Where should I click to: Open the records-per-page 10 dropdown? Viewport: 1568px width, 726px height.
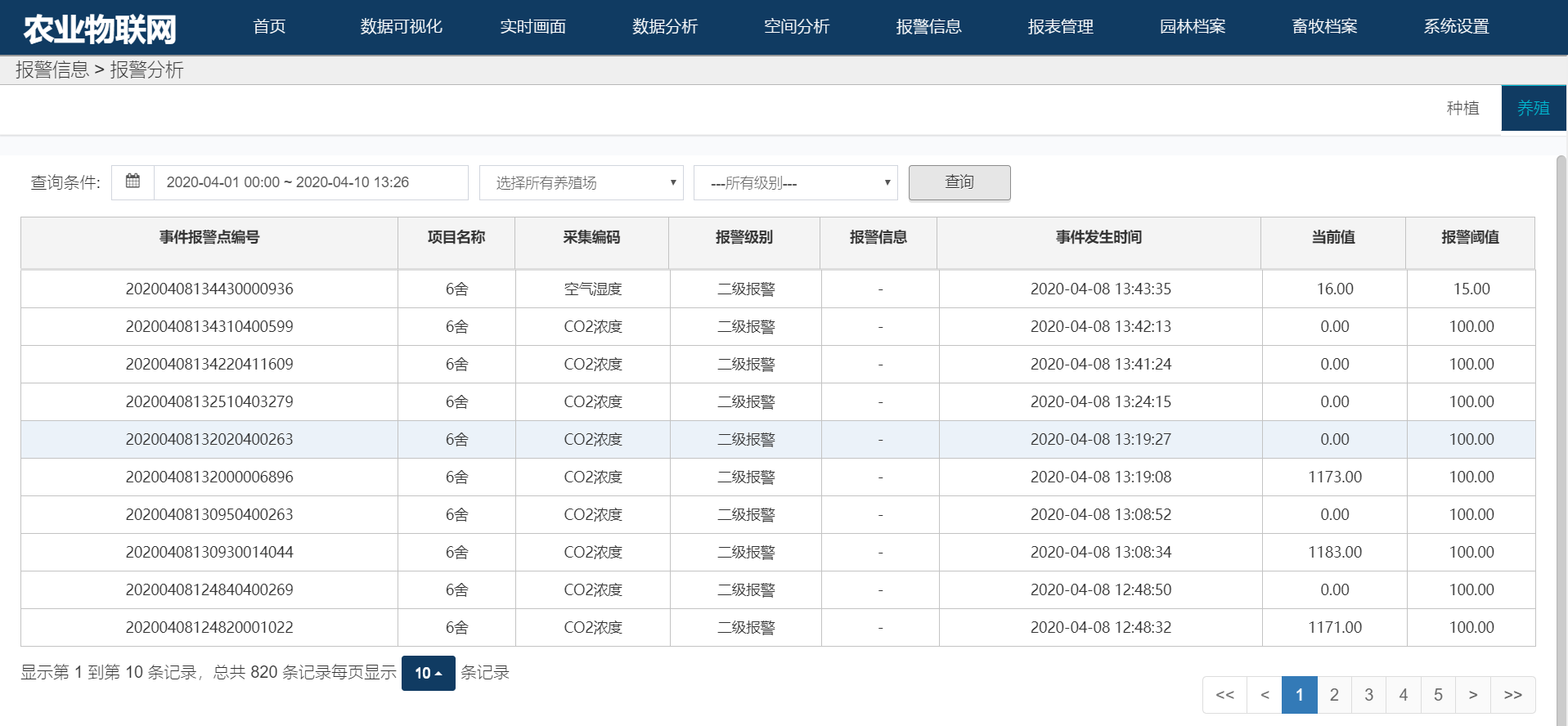428,673
